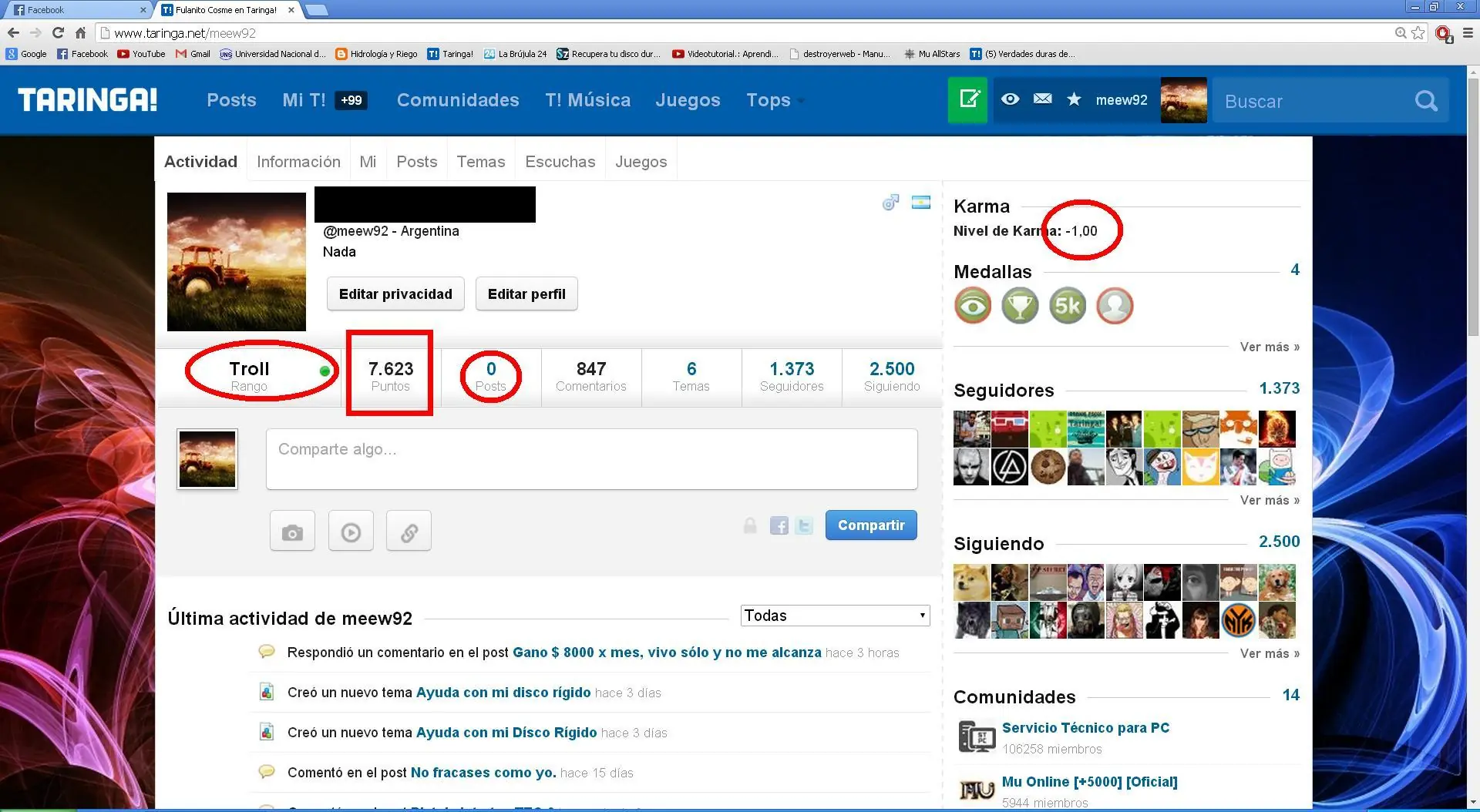
Task: Reload the page in browser
Action: pos(58,32)
